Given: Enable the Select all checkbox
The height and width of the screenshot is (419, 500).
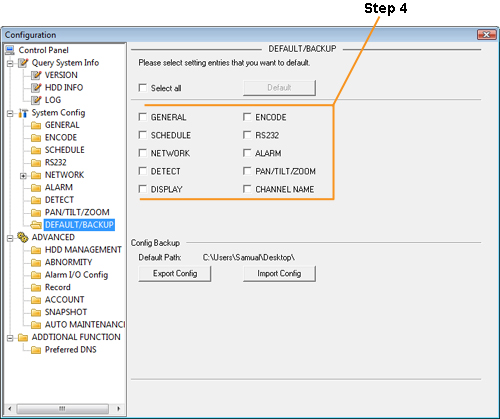Looking at the screenshot, I should coord(143,88).
